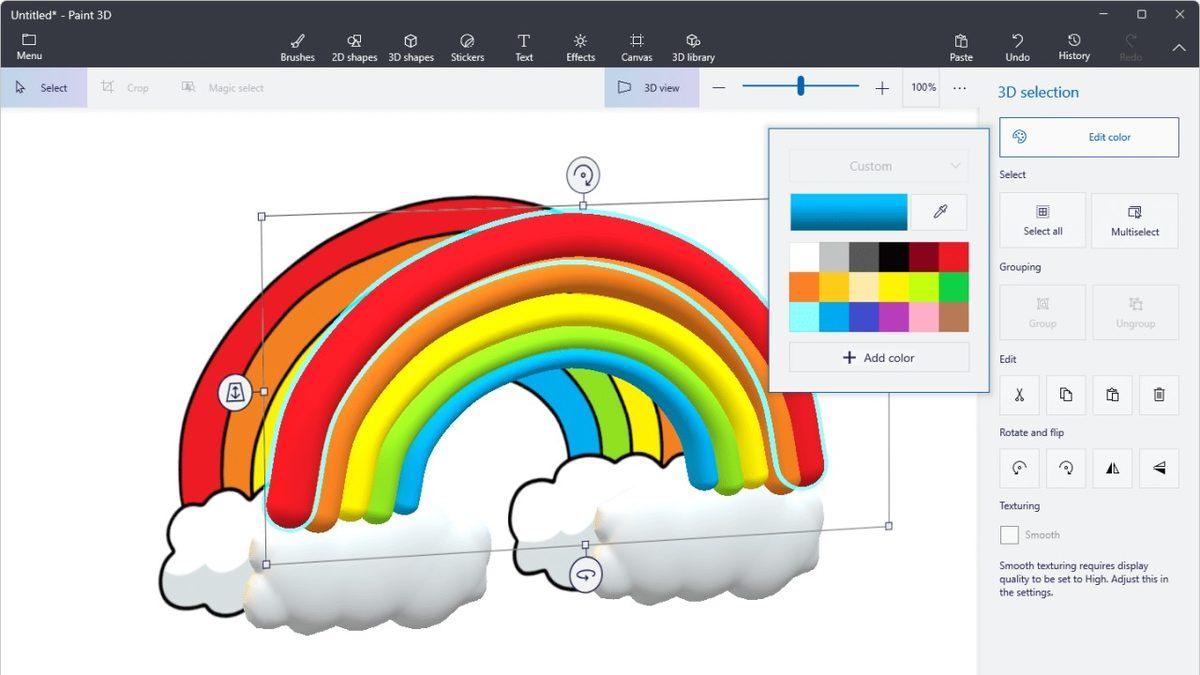Image resolution: width=1200 pixels, height=675 pixels.
Task: Pick a color with the eyedropper
Action: click(x=938, y=212)
